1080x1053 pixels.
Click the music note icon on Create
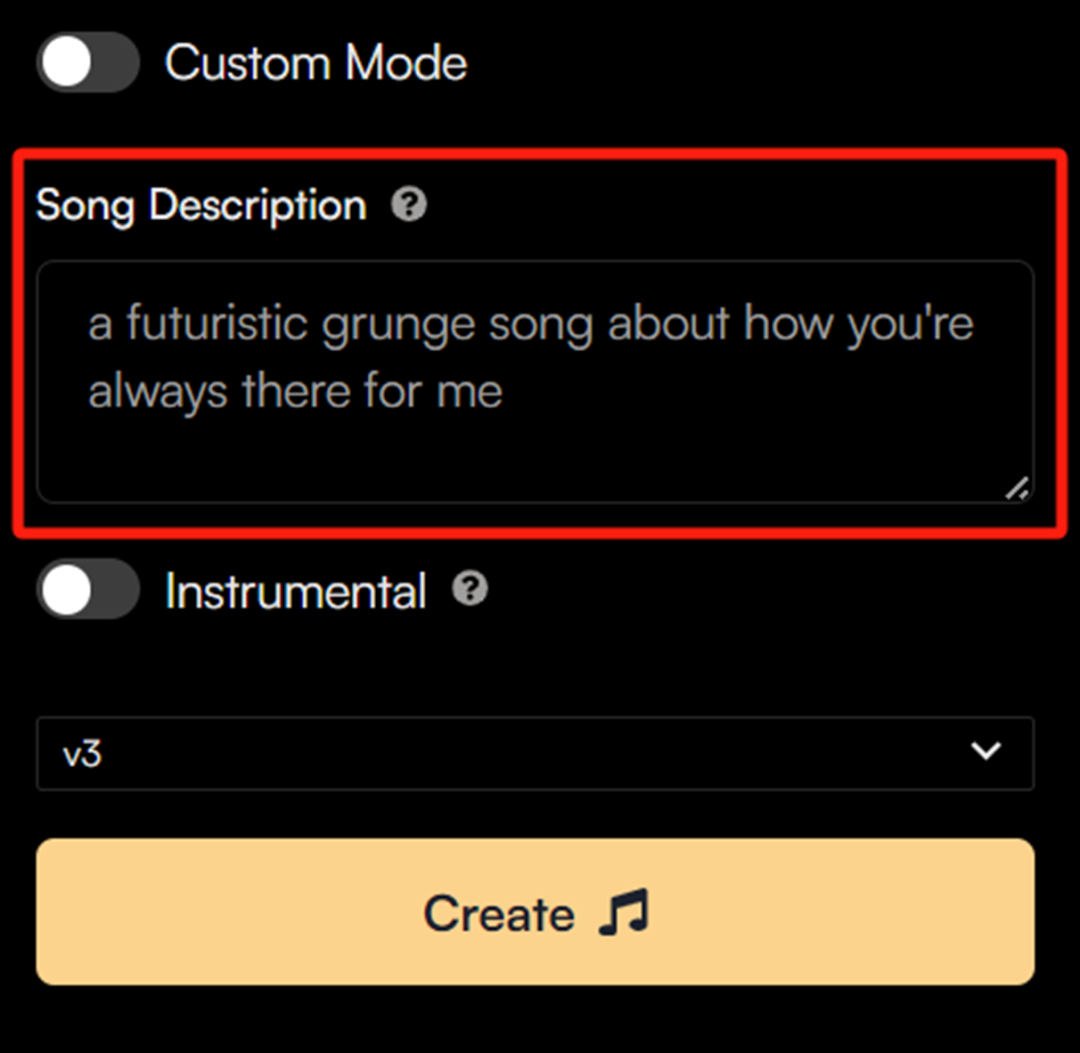(624, 913)
